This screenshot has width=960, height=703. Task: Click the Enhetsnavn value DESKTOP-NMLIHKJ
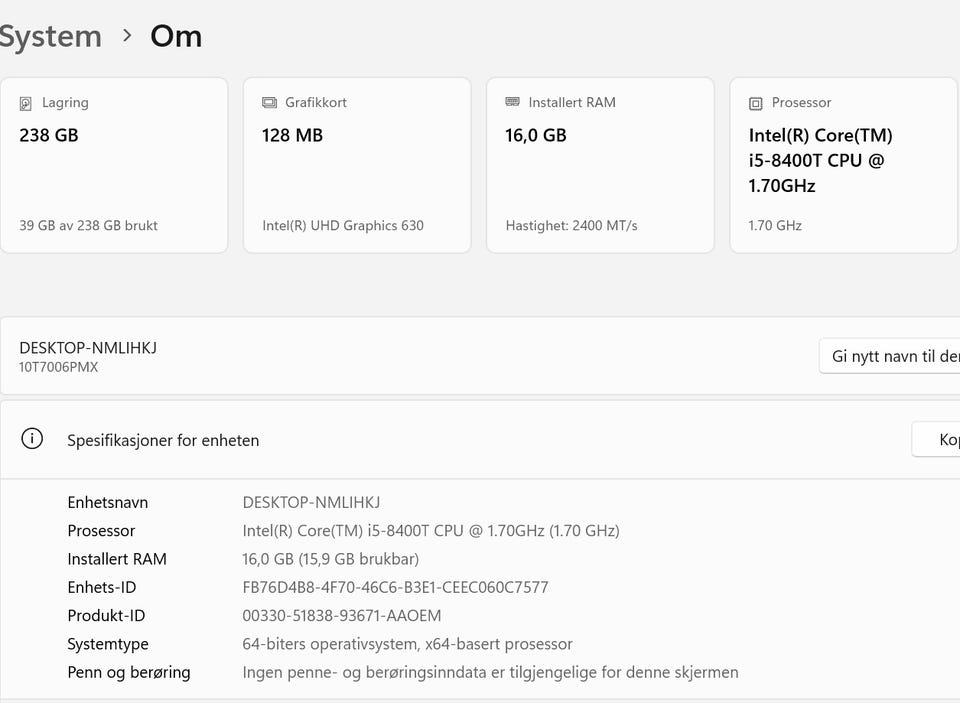coord(311,502)
